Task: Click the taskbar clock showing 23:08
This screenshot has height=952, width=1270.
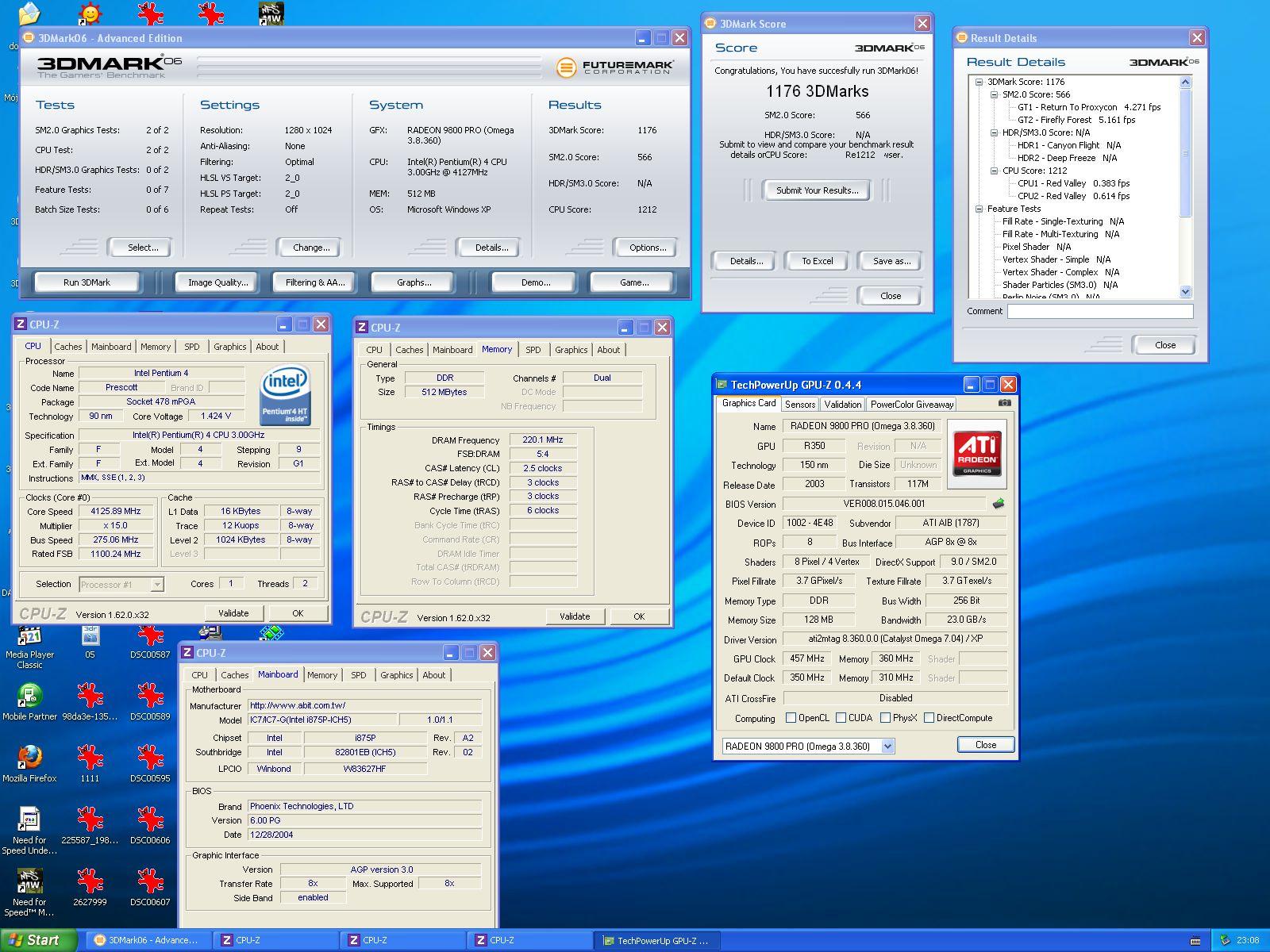Action: pos(1248,941)
